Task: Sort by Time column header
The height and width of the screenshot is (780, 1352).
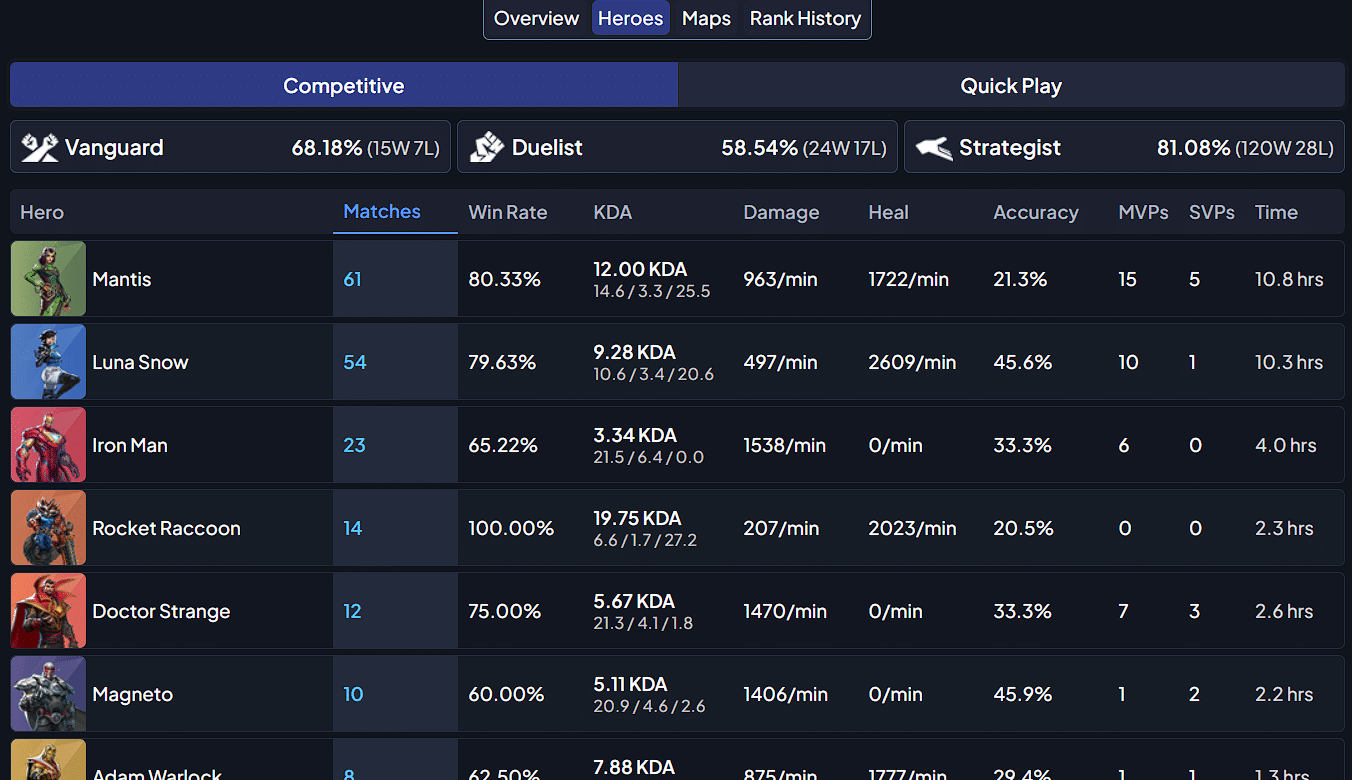Action: click(1276, 212)
